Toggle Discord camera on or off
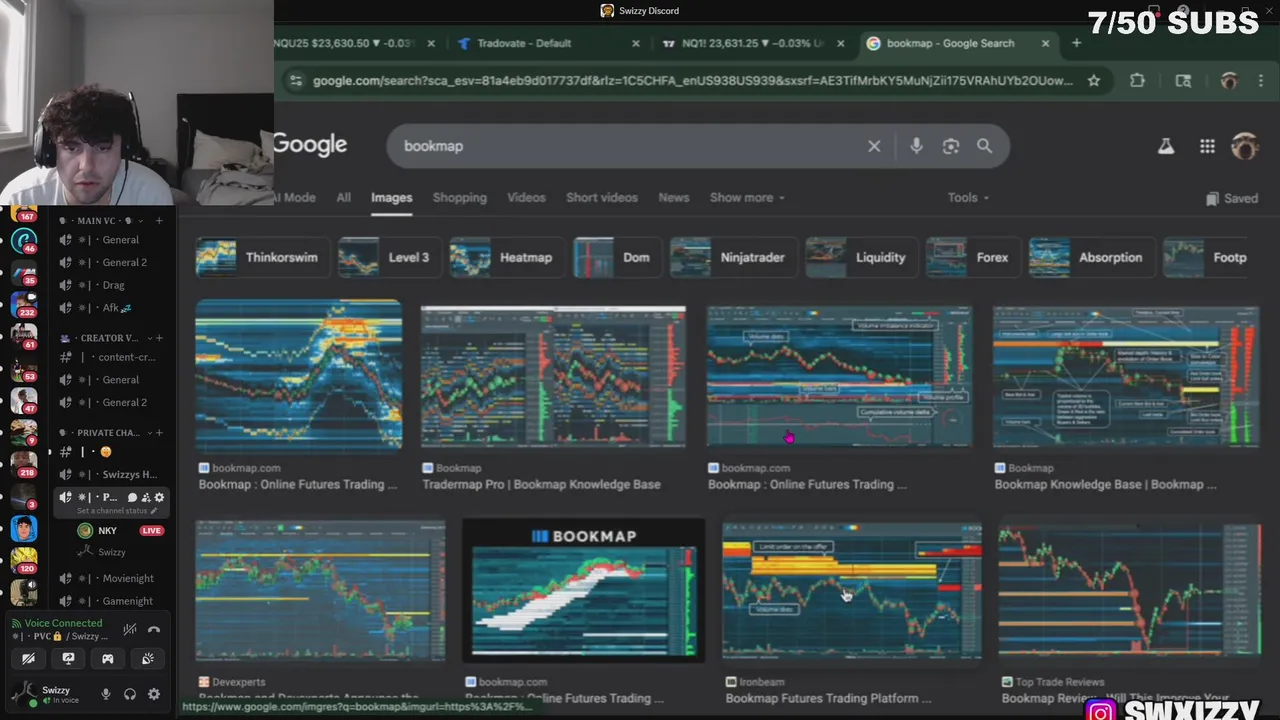Image resolution: width=1280 pixels, height=720 pixels. pos(28,659)
